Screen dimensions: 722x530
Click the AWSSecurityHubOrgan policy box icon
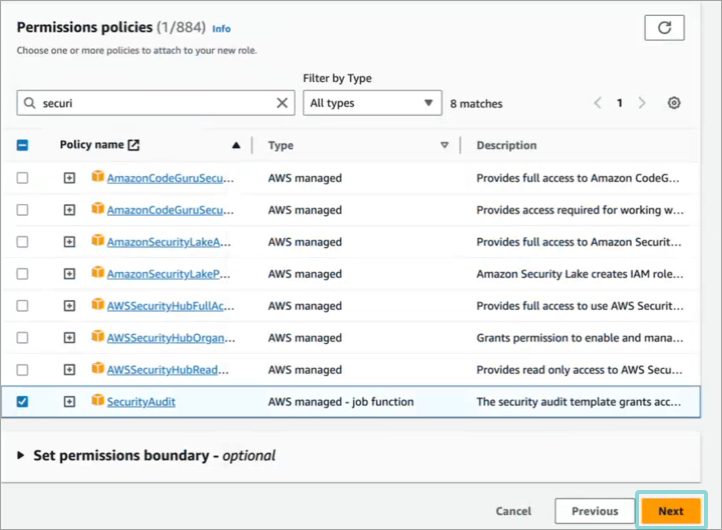(x=97, y=336)
